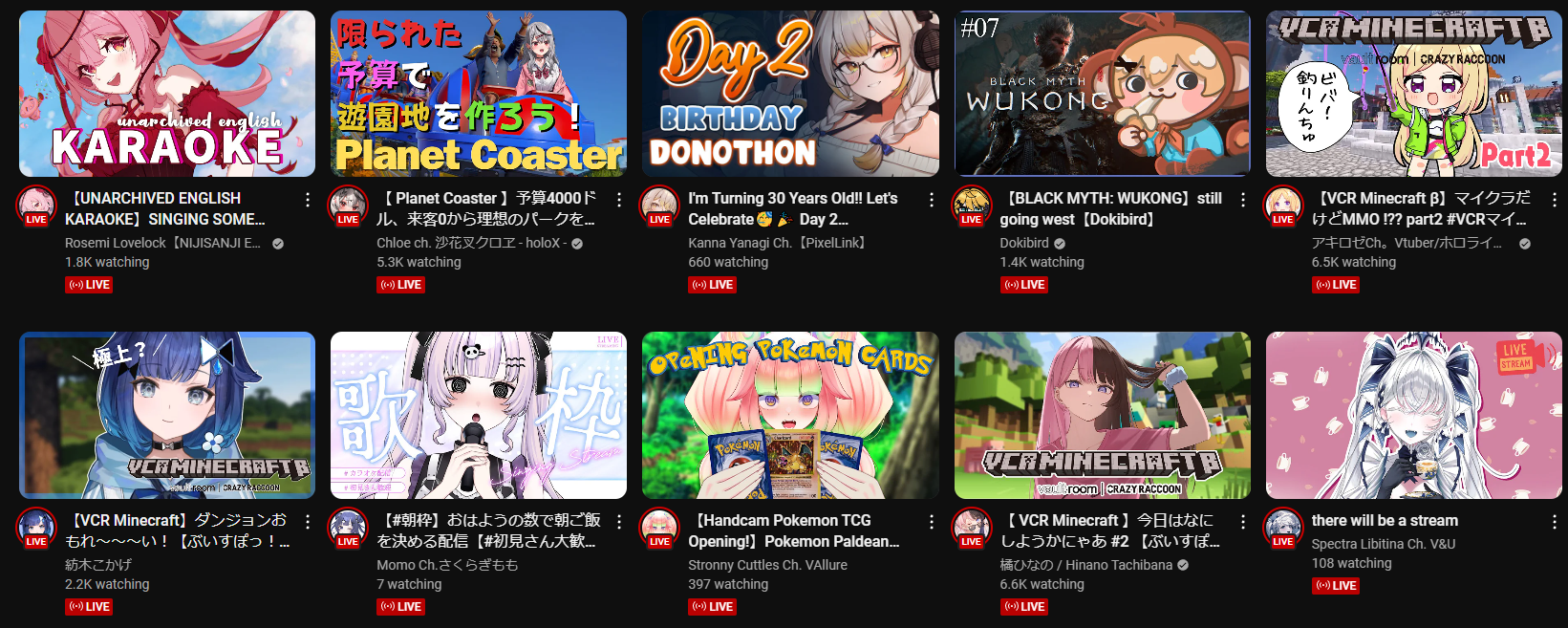
Task: Click the LIVE badge under Dokibird video
Action: [1023, 285]
